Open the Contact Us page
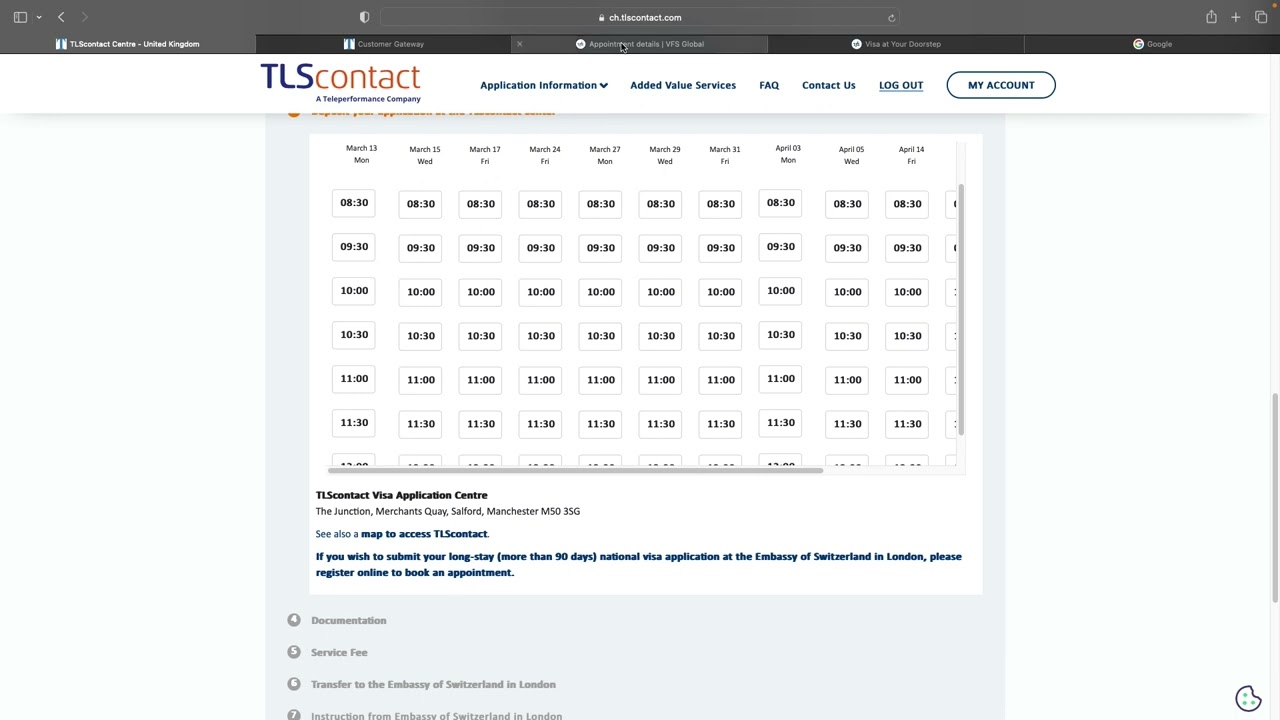1280x720 pixels. [829, 85]
